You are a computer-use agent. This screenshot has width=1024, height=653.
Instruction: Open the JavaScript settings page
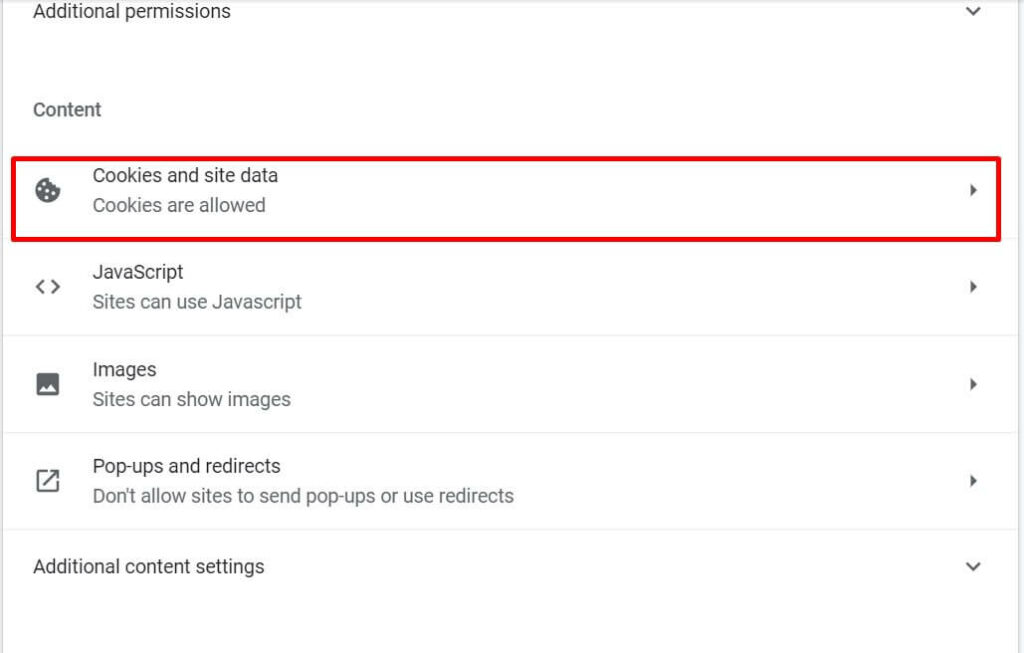[500, 287]
